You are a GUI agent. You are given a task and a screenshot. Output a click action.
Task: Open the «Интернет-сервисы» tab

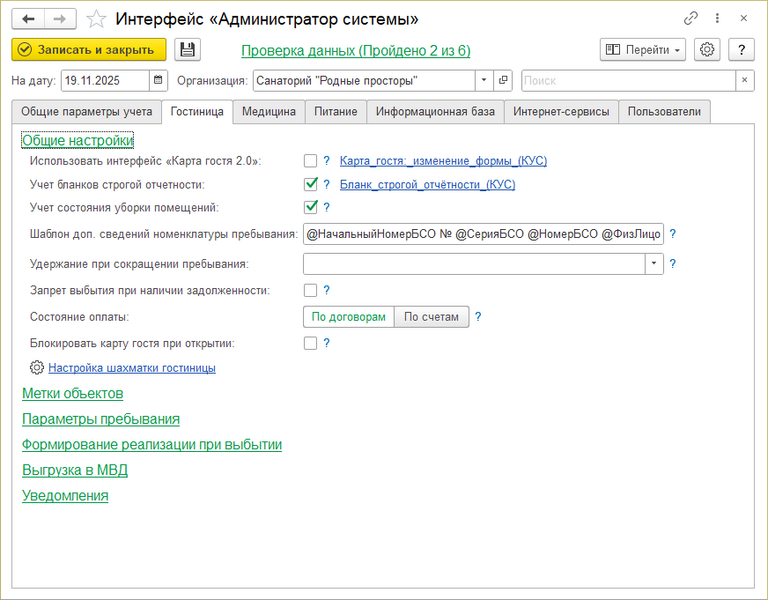click(560, 112)
